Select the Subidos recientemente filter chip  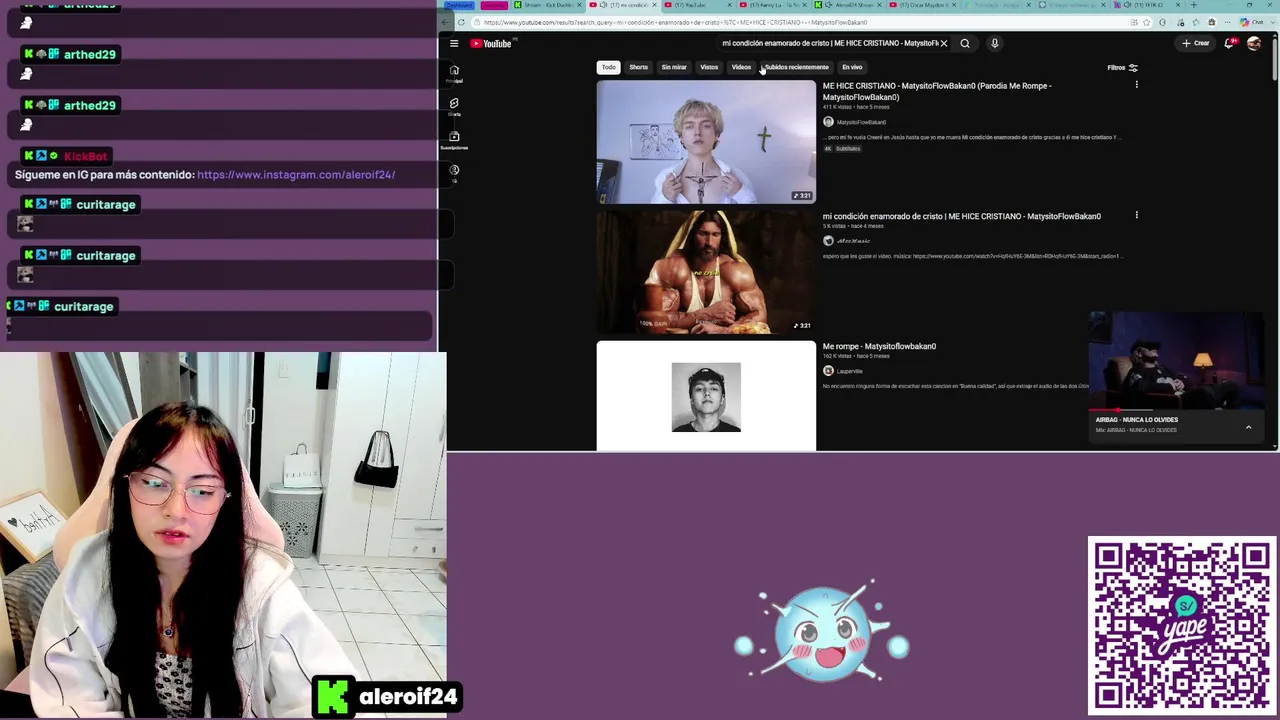pyautogui.click(x=796, y=67)
